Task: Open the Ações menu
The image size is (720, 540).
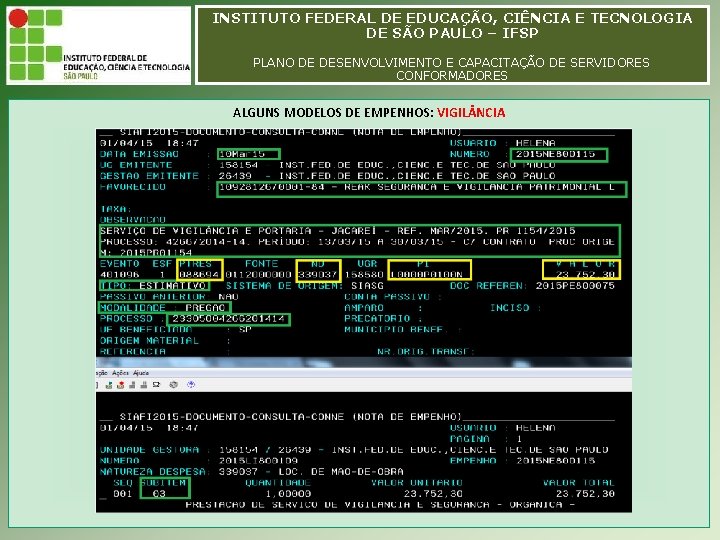Action: [120, 373]
